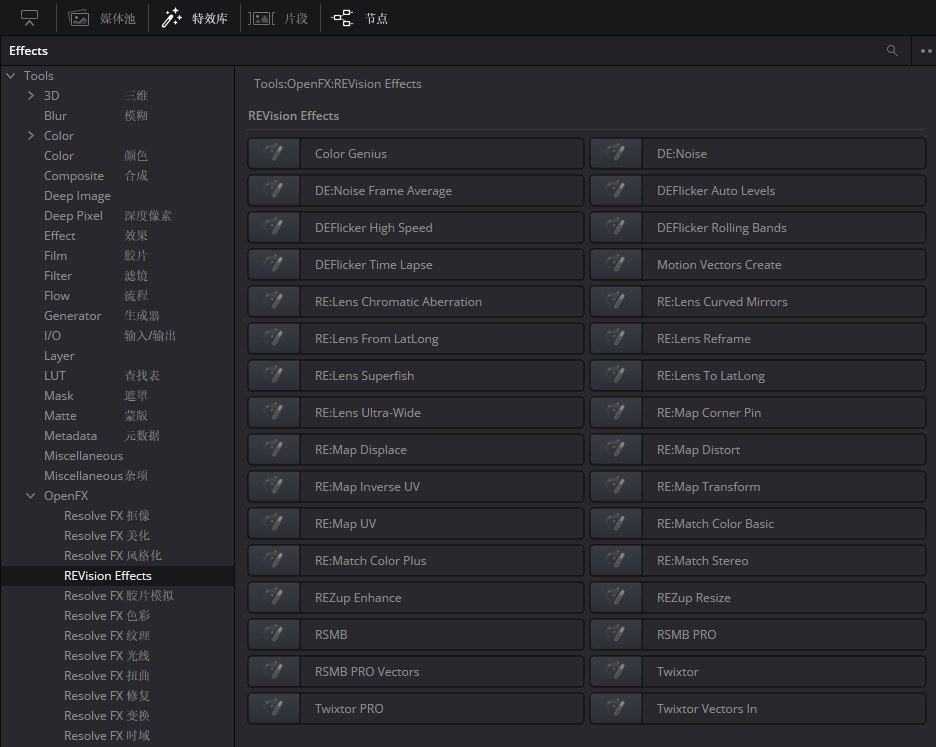Screen dimensions: 936x747
Task: Open the 媒体池 media pool panel
Action: click(x=103, y=19)
